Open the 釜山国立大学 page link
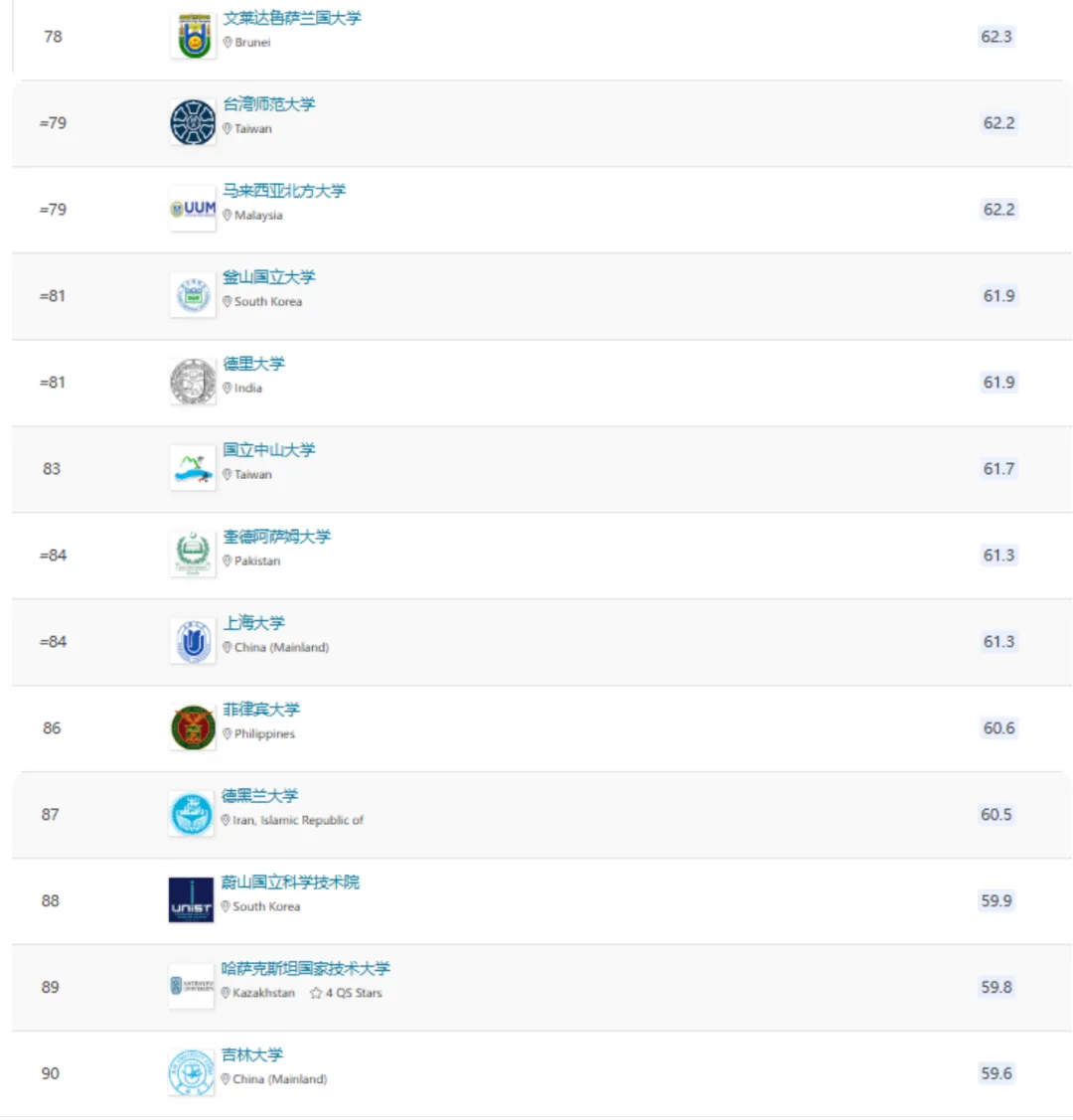This screenshot has width=1073, height=1120. pos(268,277)
